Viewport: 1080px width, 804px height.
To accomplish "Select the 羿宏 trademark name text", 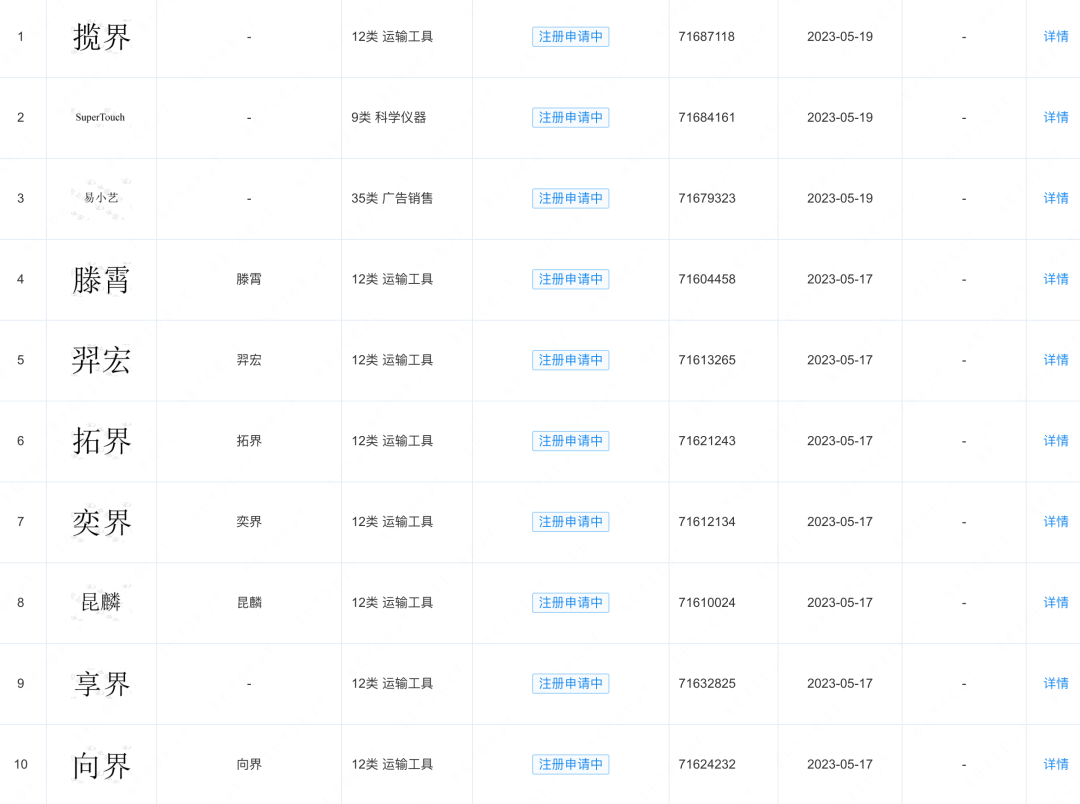I will coord(249,360).
